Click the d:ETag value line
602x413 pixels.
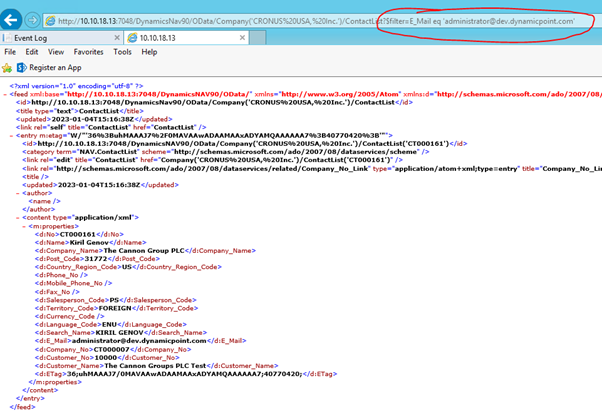(x=186, y=374)
